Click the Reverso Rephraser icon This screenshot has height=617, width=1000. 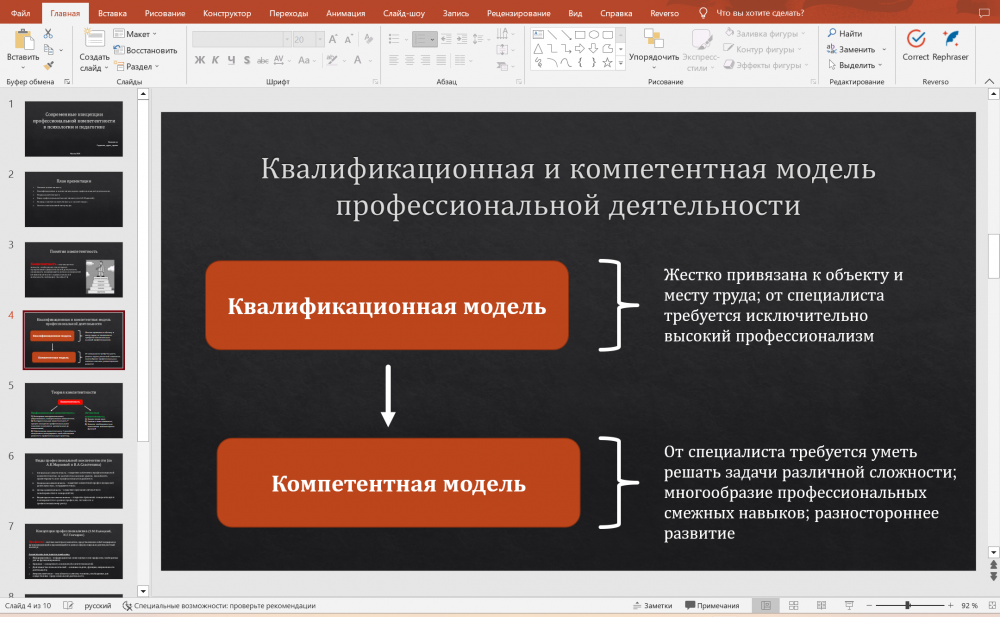tap(951, 39)
